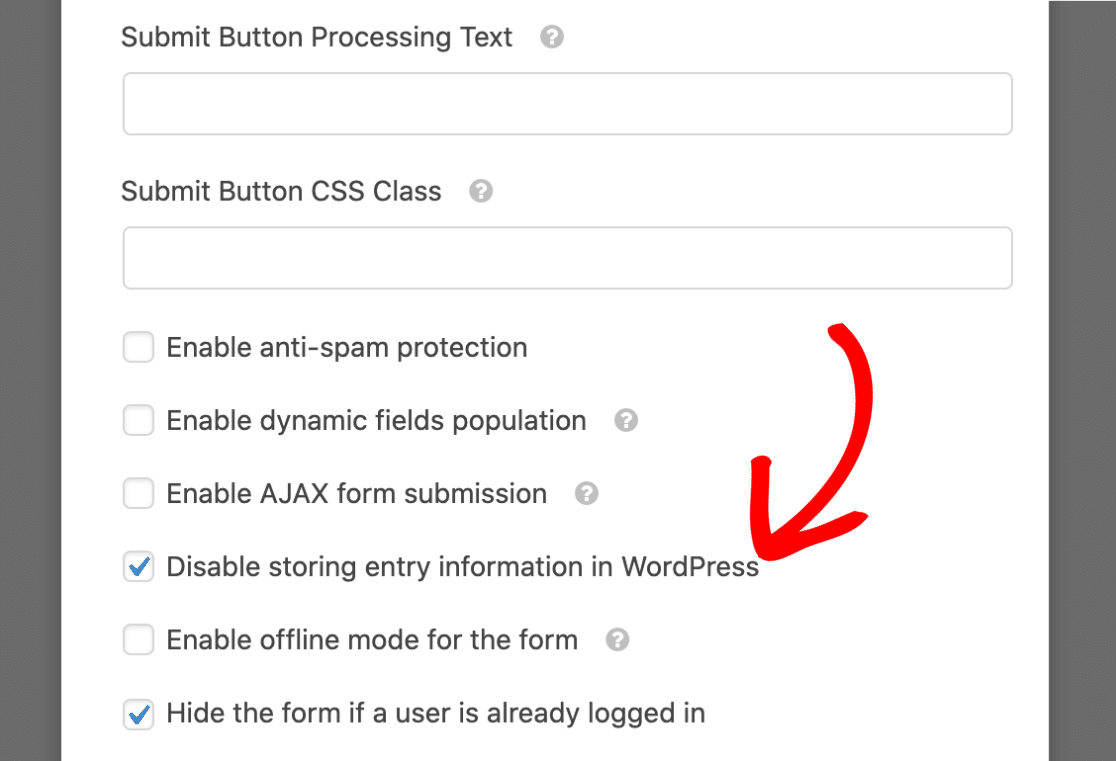Show help for AJAX form submission
The width and height of the screenshot is (1116, 761).
pyautogui.click(x=586, y=493)
